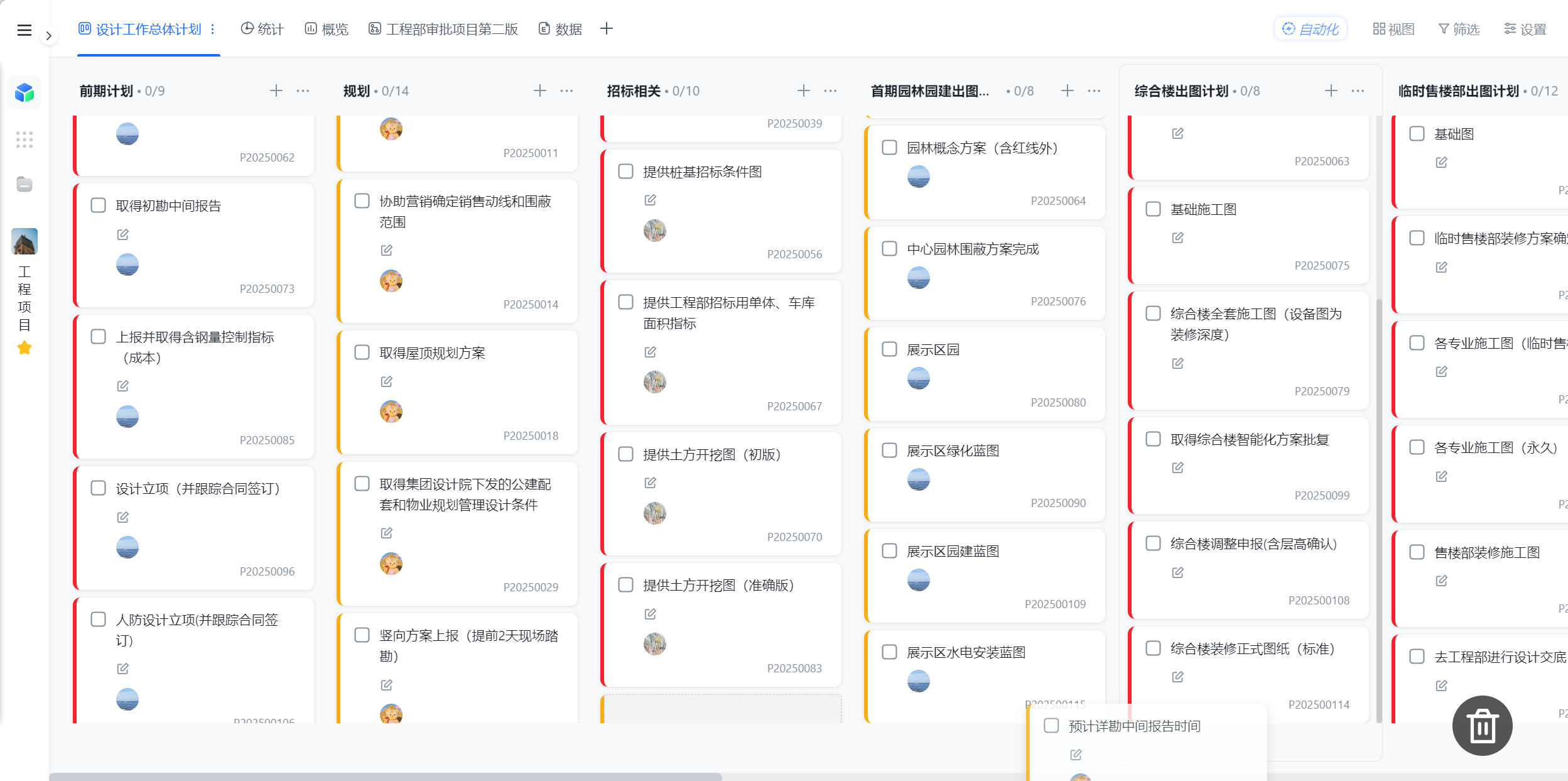Check the 协助营销确定销售动线 checkbox
The width and height of the screenshot is (1568, 781).
tap(362, 201)
